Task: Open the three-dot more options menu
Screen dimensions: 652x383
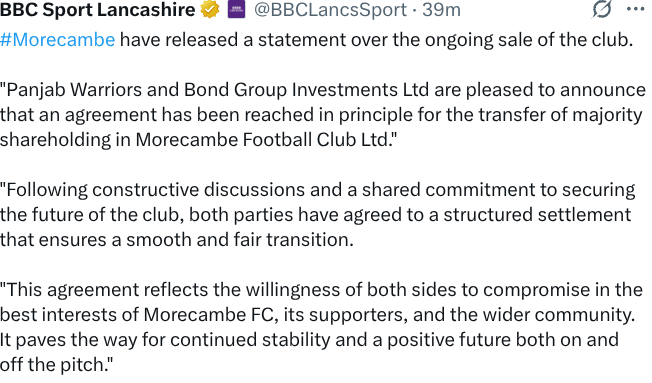Action: coord(635,9)
